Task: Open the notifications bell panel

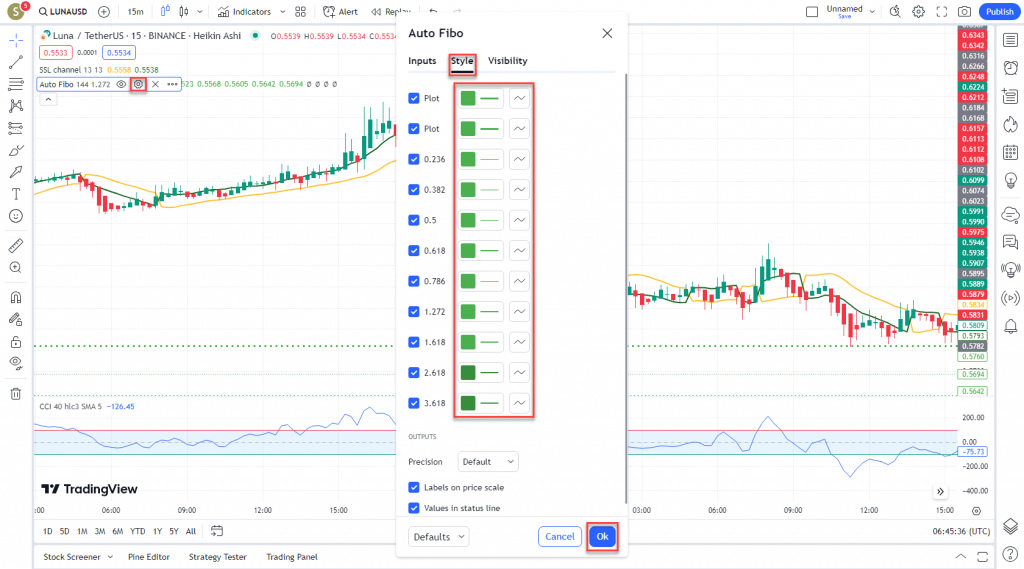Action: (x=1010, y=326)
